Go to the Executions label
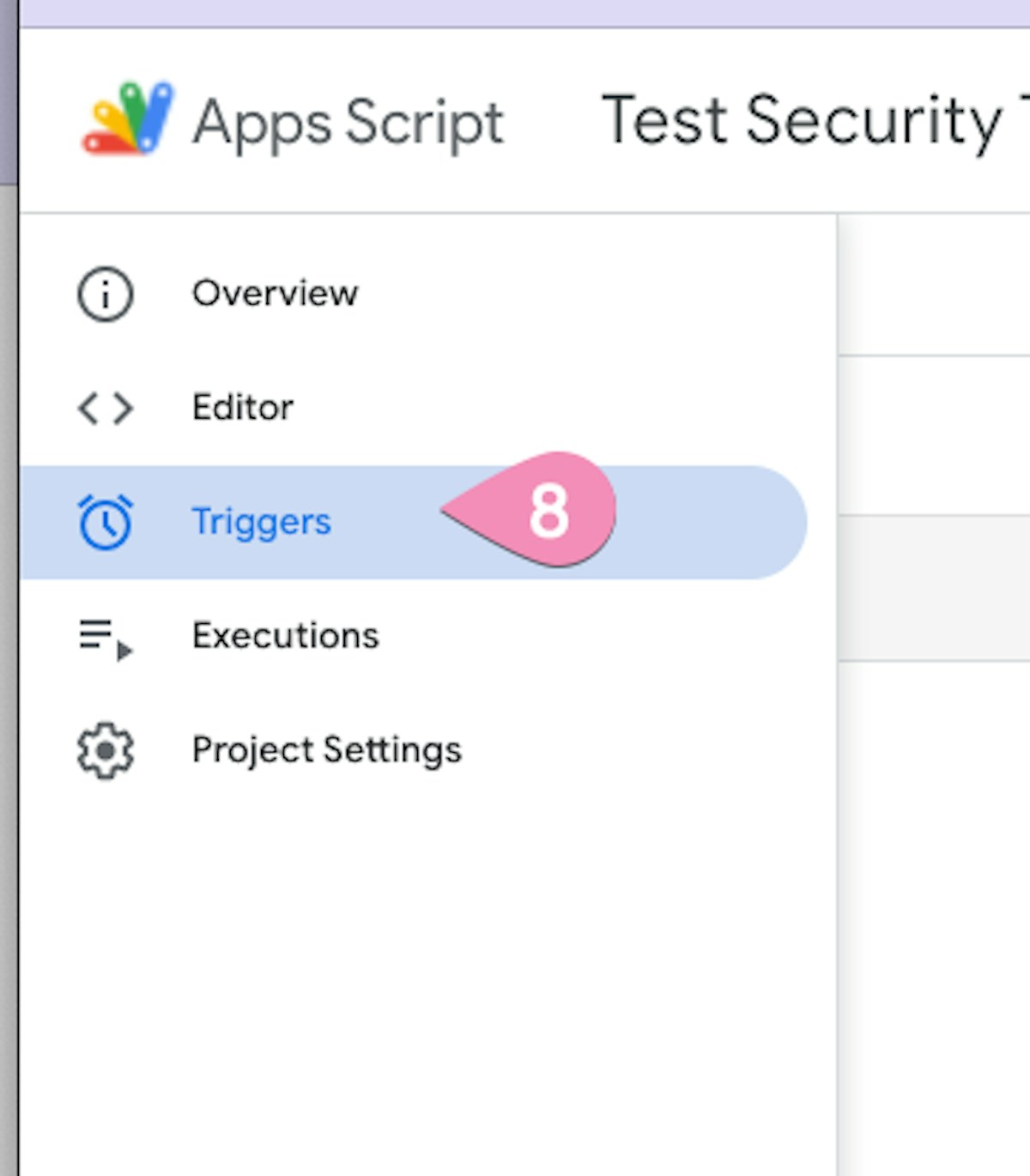 (285, 636)
